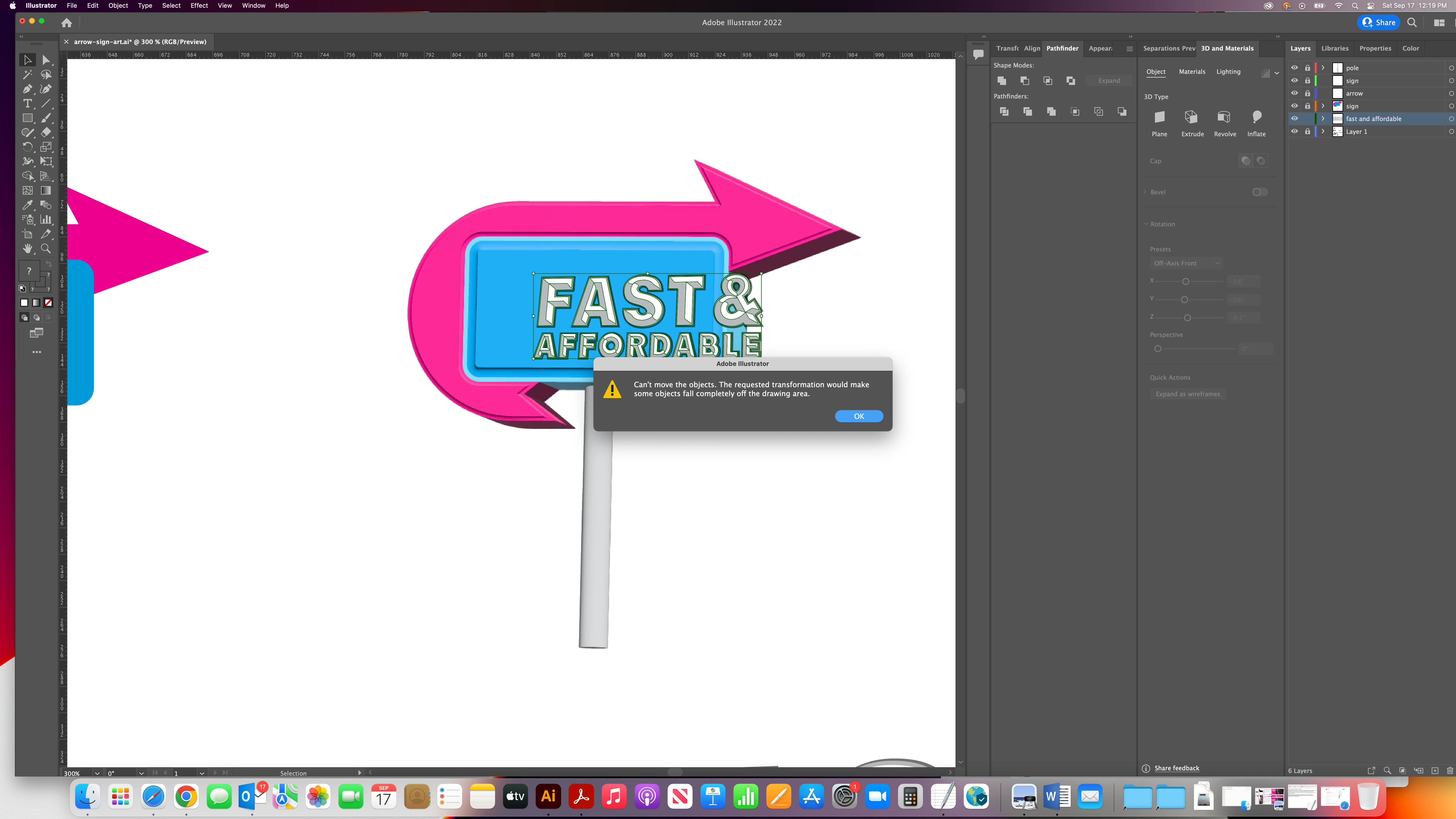Activate the Zoom tool in toolbar

(x=46, y=249)
